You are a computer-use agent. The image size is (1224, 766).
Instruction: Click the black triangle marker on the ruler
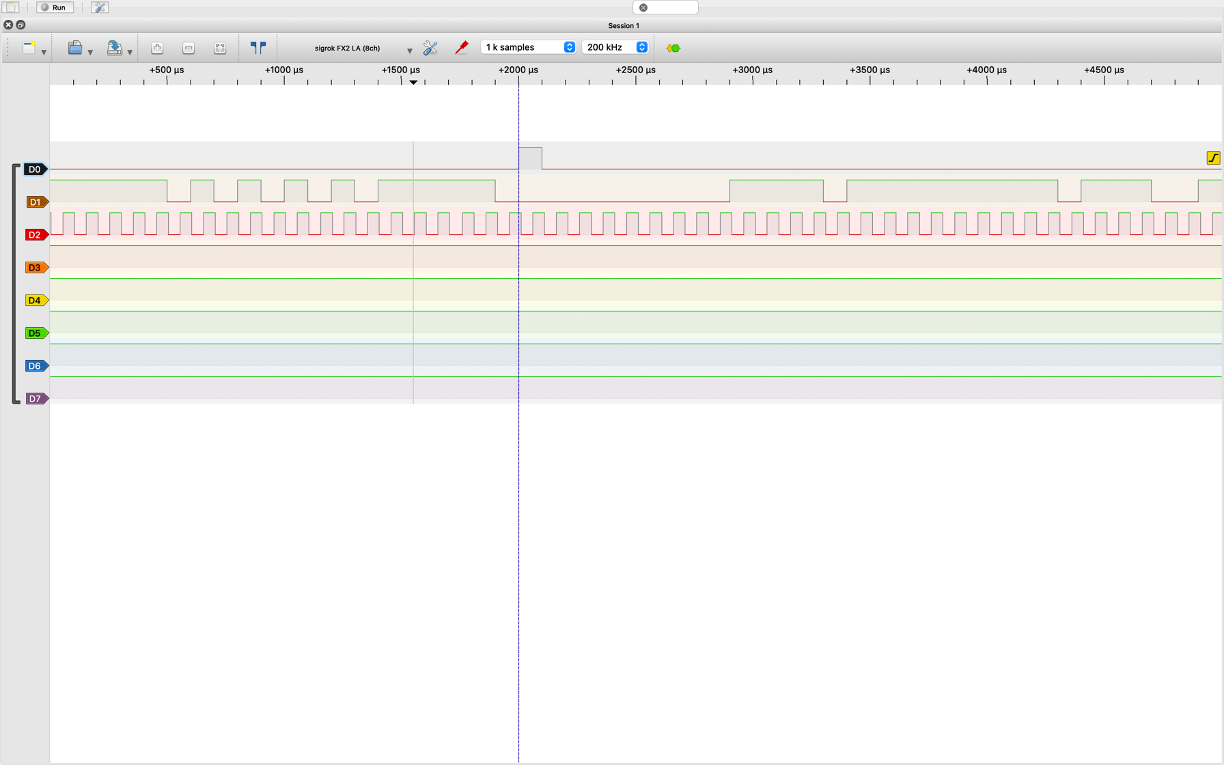[x=413, y=82]
